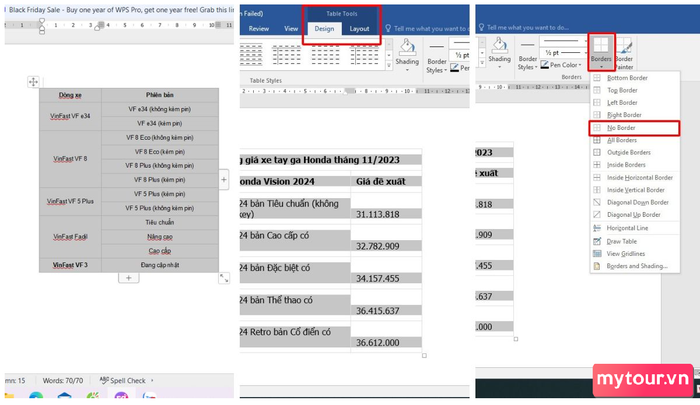Open the ½ pt line weight box in the middle window
The width and height of the screenshot is (700, 405).
461,55
